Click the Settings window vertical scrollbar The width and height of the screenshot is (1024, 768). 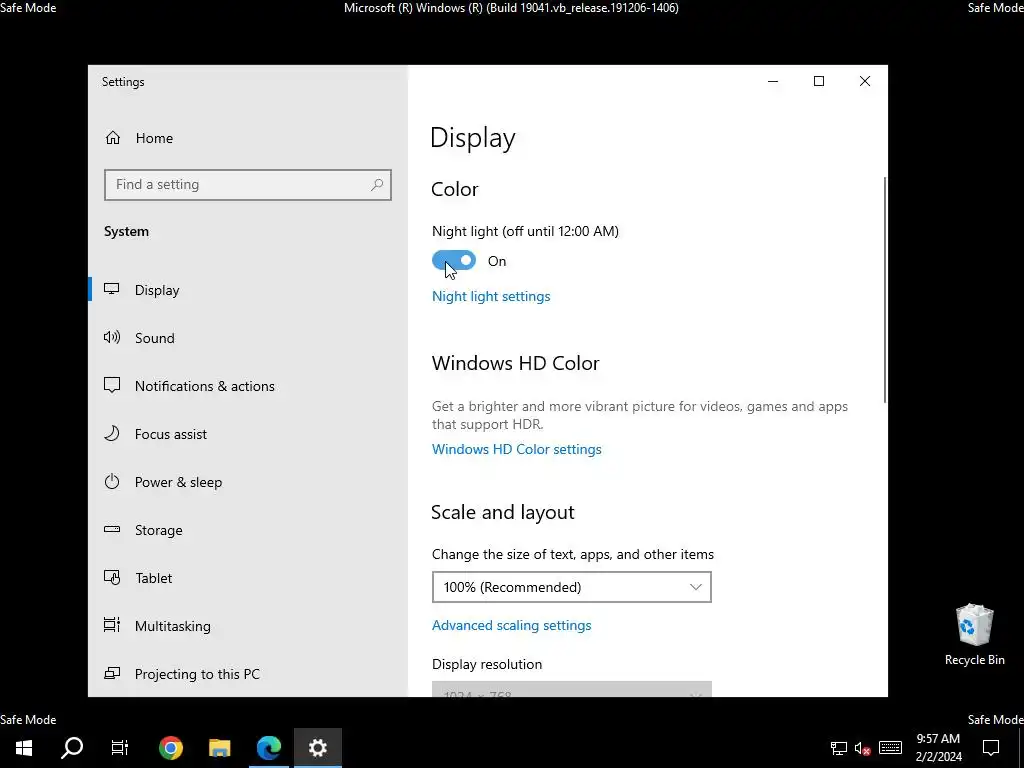click(x=885, y=290)
